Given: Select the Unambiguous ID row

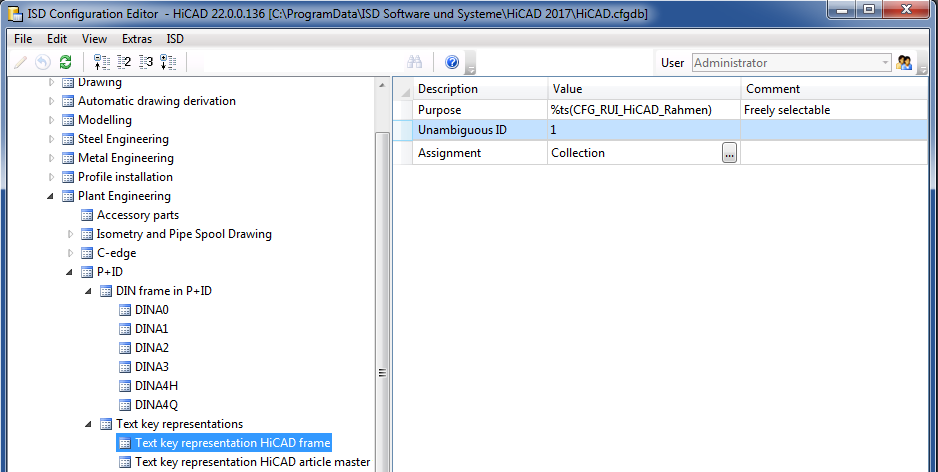Looking at the screenshot, I should (661, 130).
